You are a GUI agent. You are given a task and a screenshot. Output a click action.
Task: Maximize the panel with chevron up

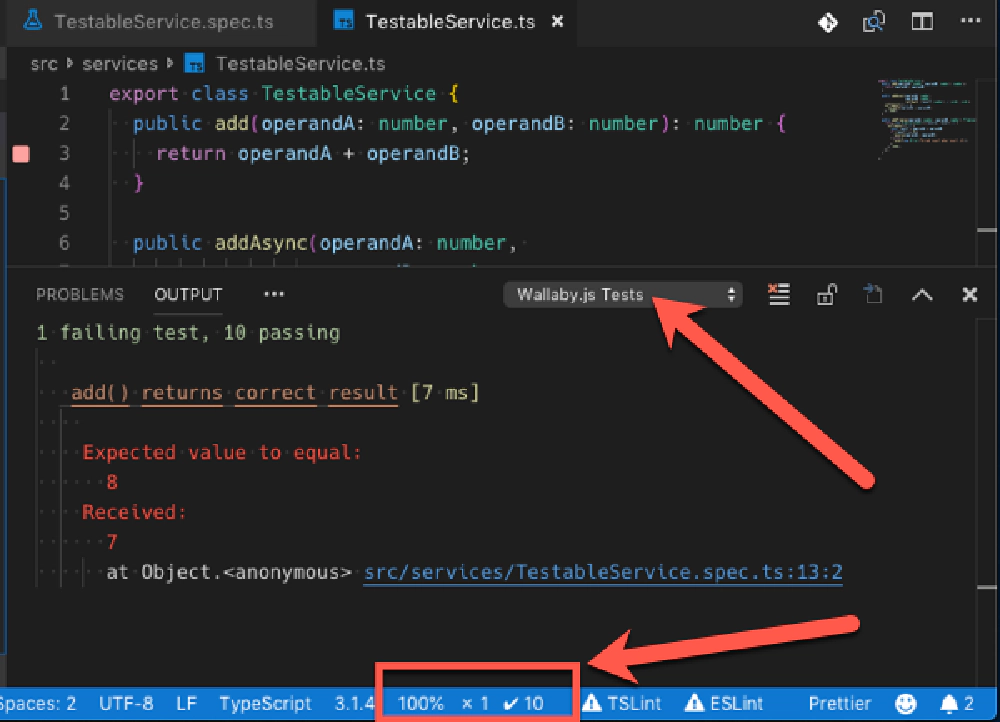(x=922, y=295)
